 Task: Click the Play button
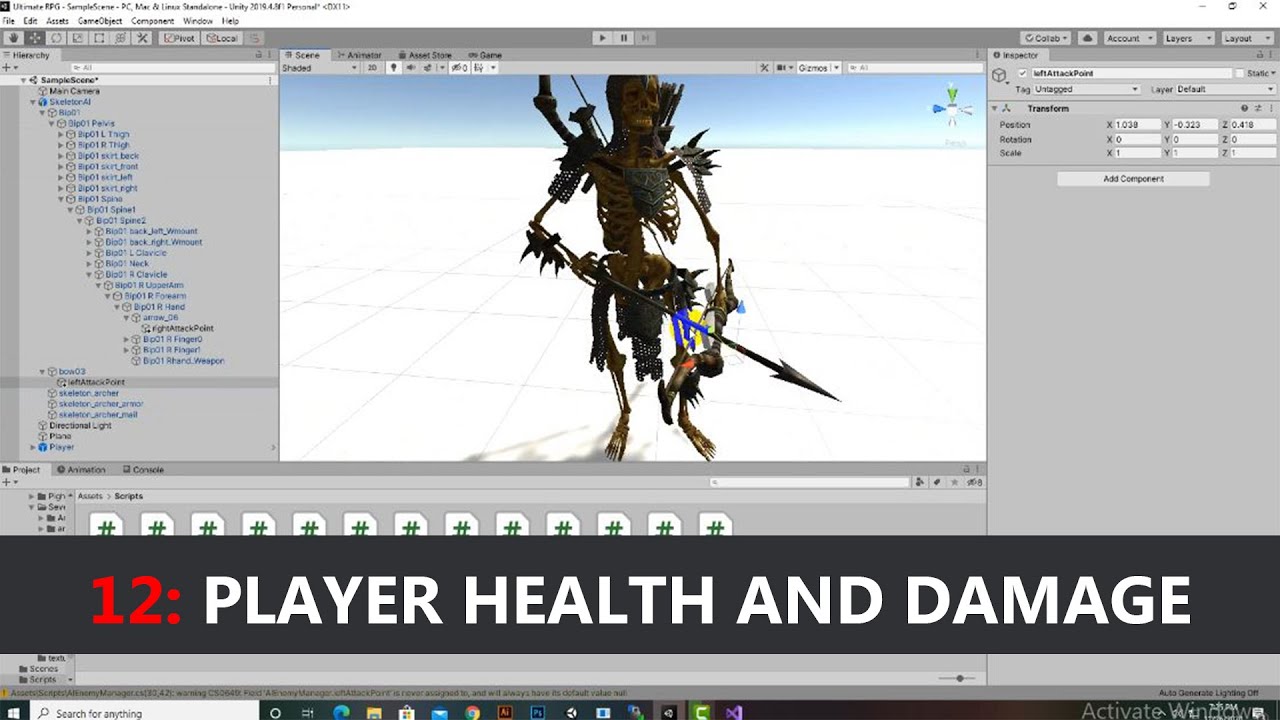[x=601, y=38]
